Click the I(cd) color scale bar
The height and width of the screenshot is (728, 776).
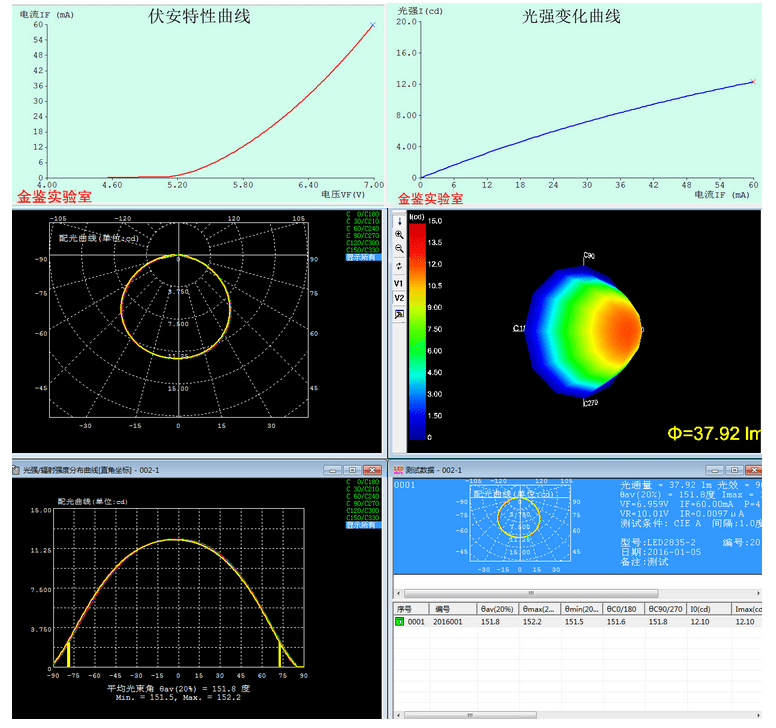tap(417, 331)
